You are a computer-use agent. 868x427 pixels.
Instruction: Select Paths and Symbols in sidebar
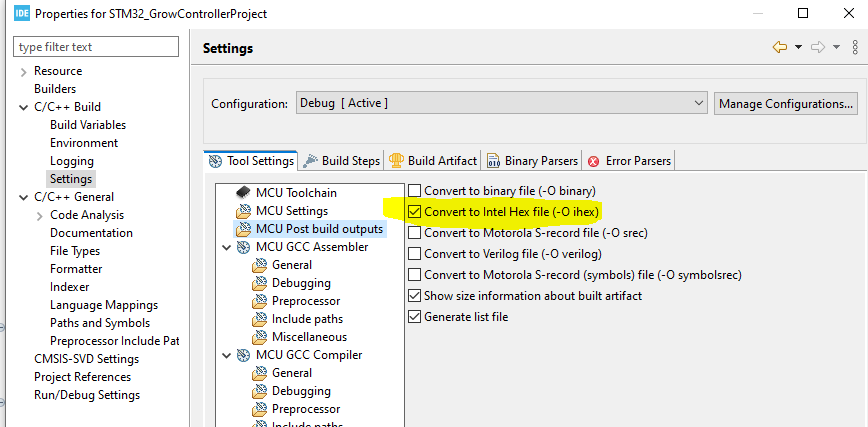(100, 323)
